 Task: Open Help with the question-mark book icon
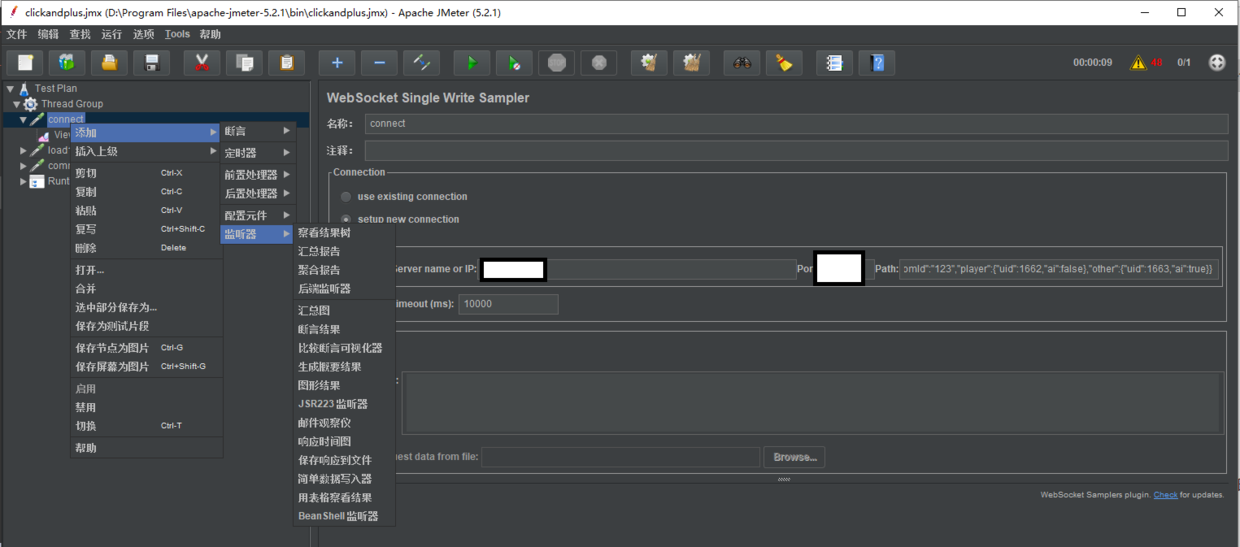tap(877, 62)
